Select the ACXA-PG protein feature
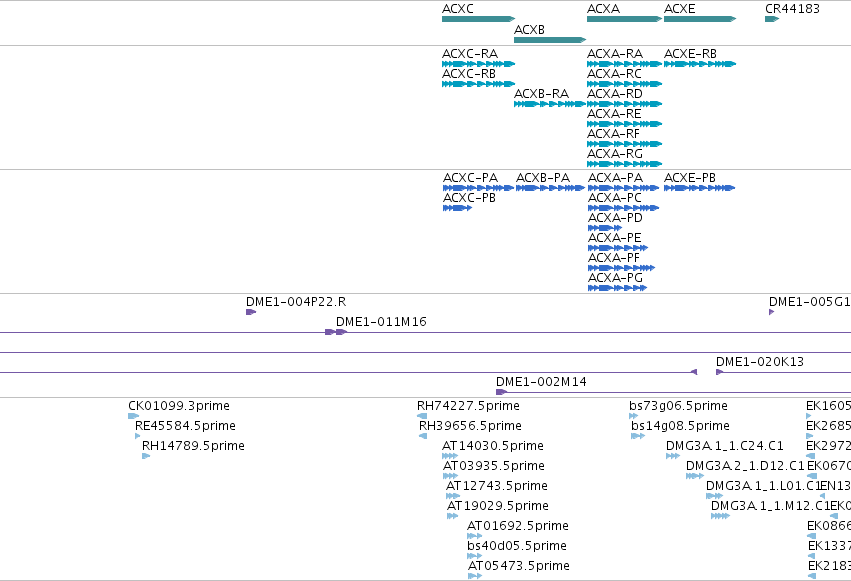This screenshot has width=851, height=581. (x=617, y=288)
